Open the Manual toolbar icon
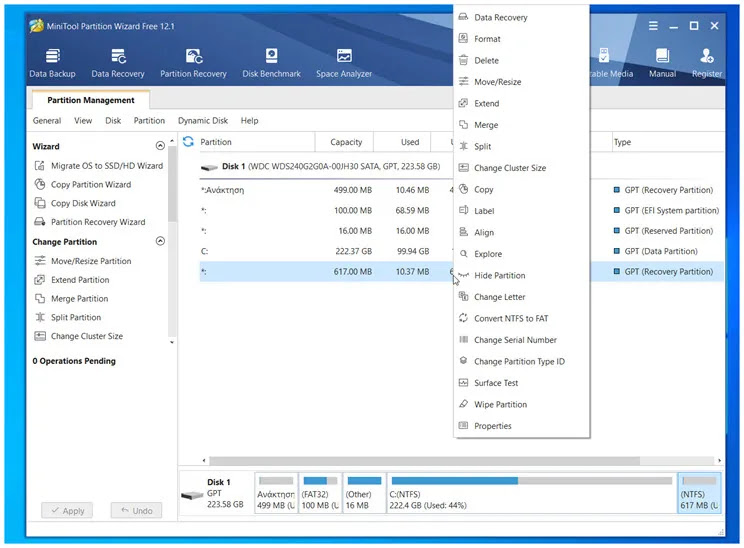744x548 pixels. pos(662,63)
